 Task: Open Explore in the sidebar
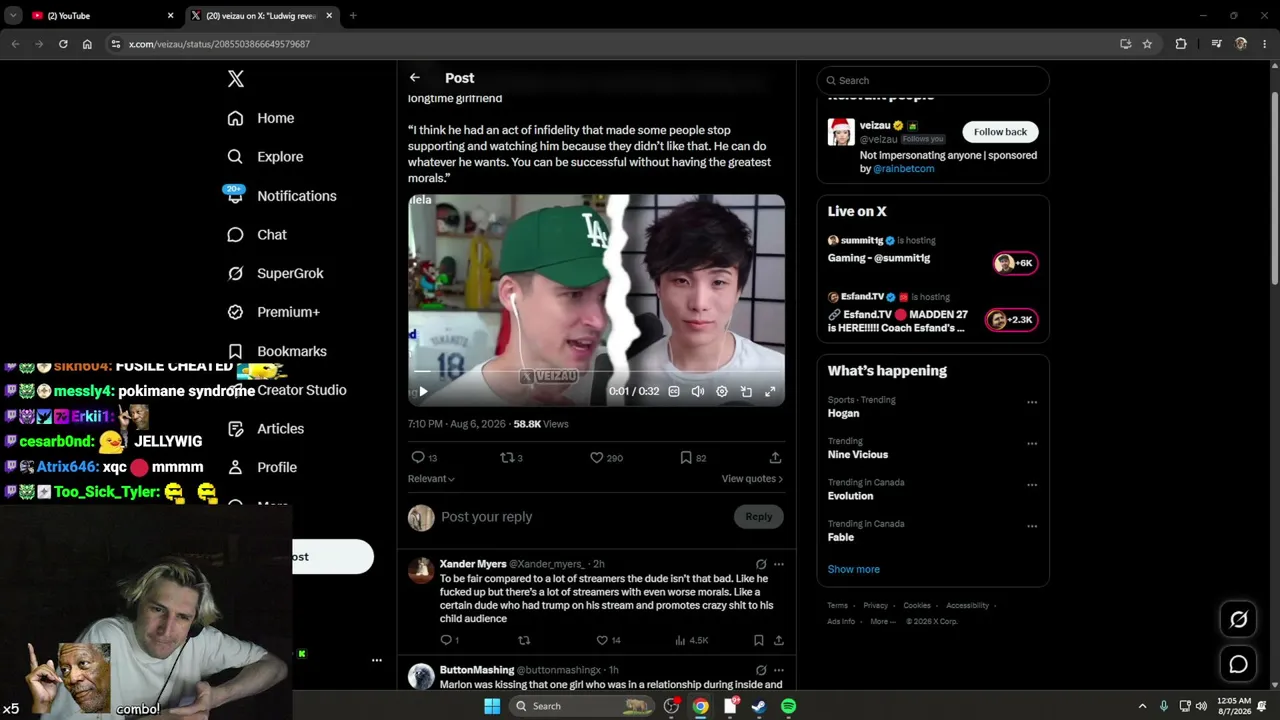[x=265, y=157]
